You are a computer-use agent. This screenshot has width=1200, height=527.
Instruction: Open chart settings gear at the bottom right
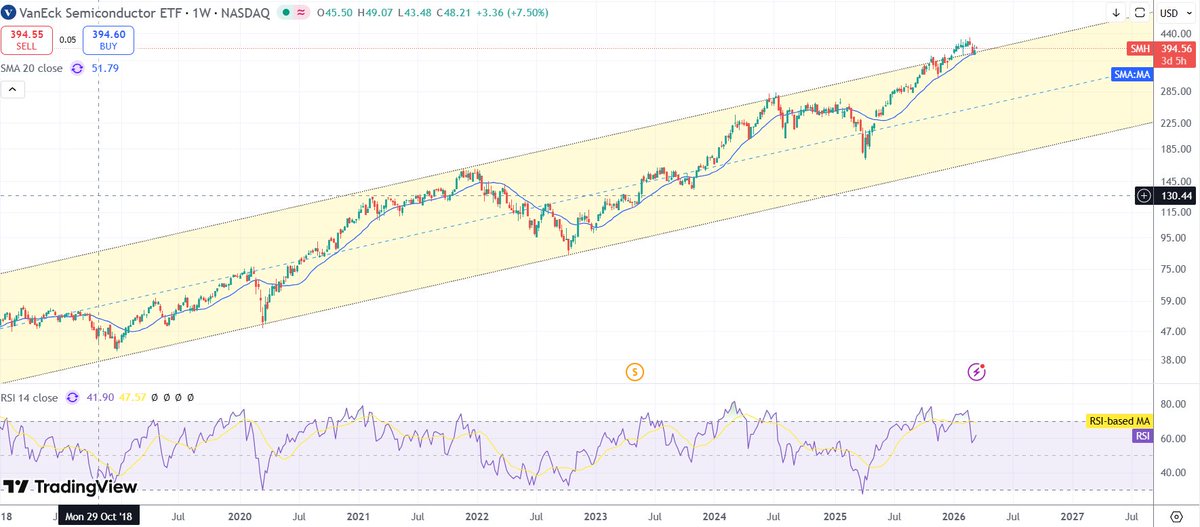1176,515
